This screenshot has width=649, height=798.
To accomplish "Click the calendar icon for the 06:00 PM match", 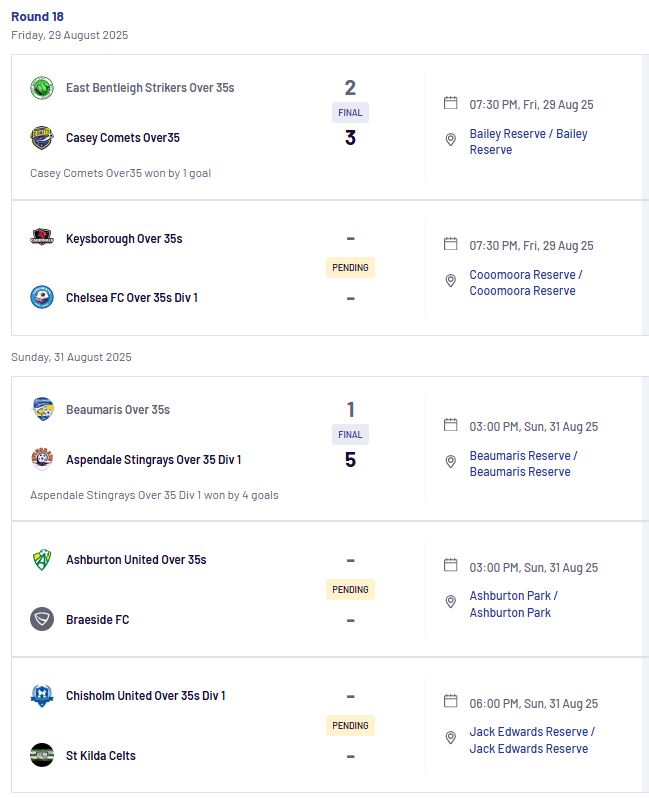I will click(450, 701).
